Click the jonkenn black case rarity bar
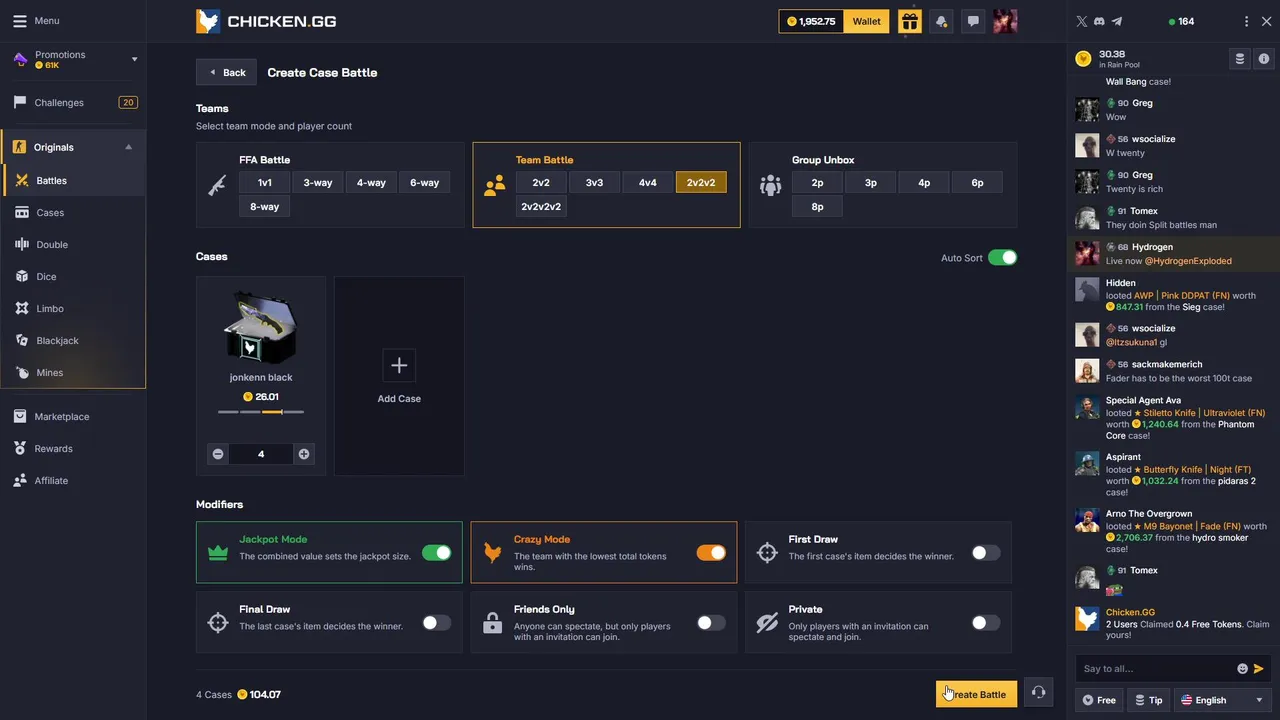This screenshot has height=720, width=1280. pyautogui.click(x=261, y=412)
